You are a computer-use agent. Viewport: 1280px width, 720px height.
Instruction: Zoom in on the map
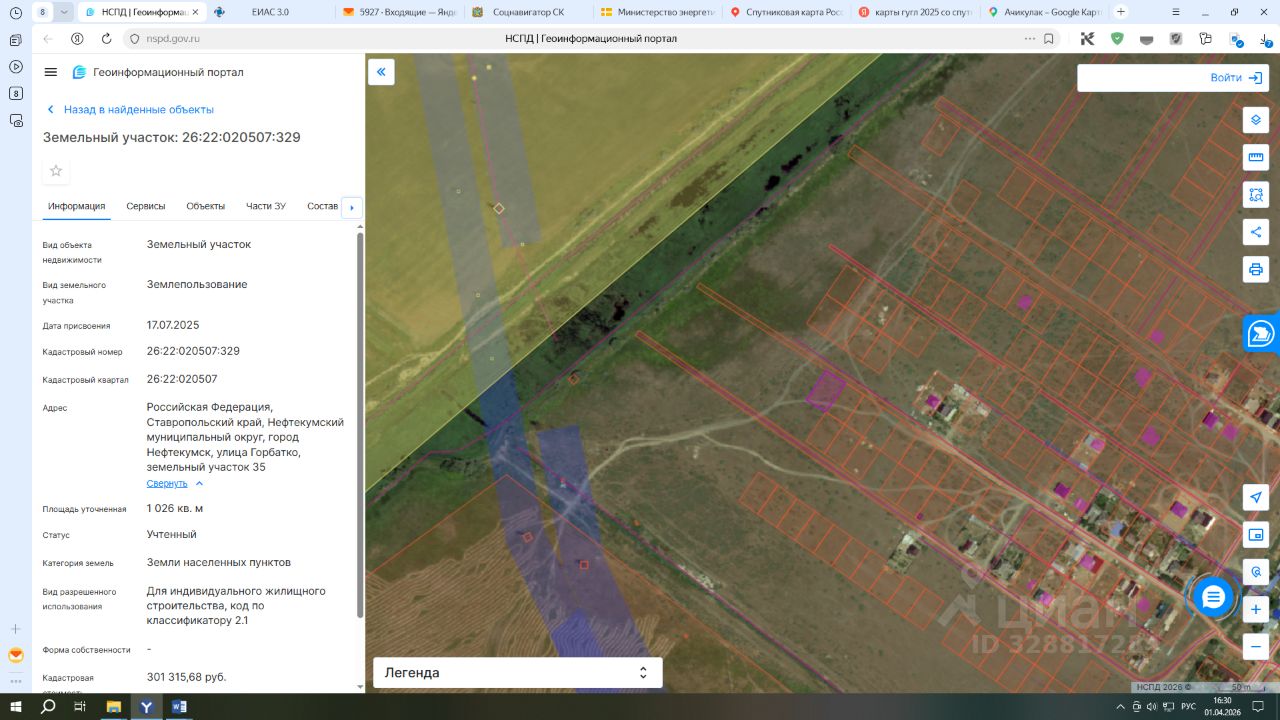(1256, 609)
